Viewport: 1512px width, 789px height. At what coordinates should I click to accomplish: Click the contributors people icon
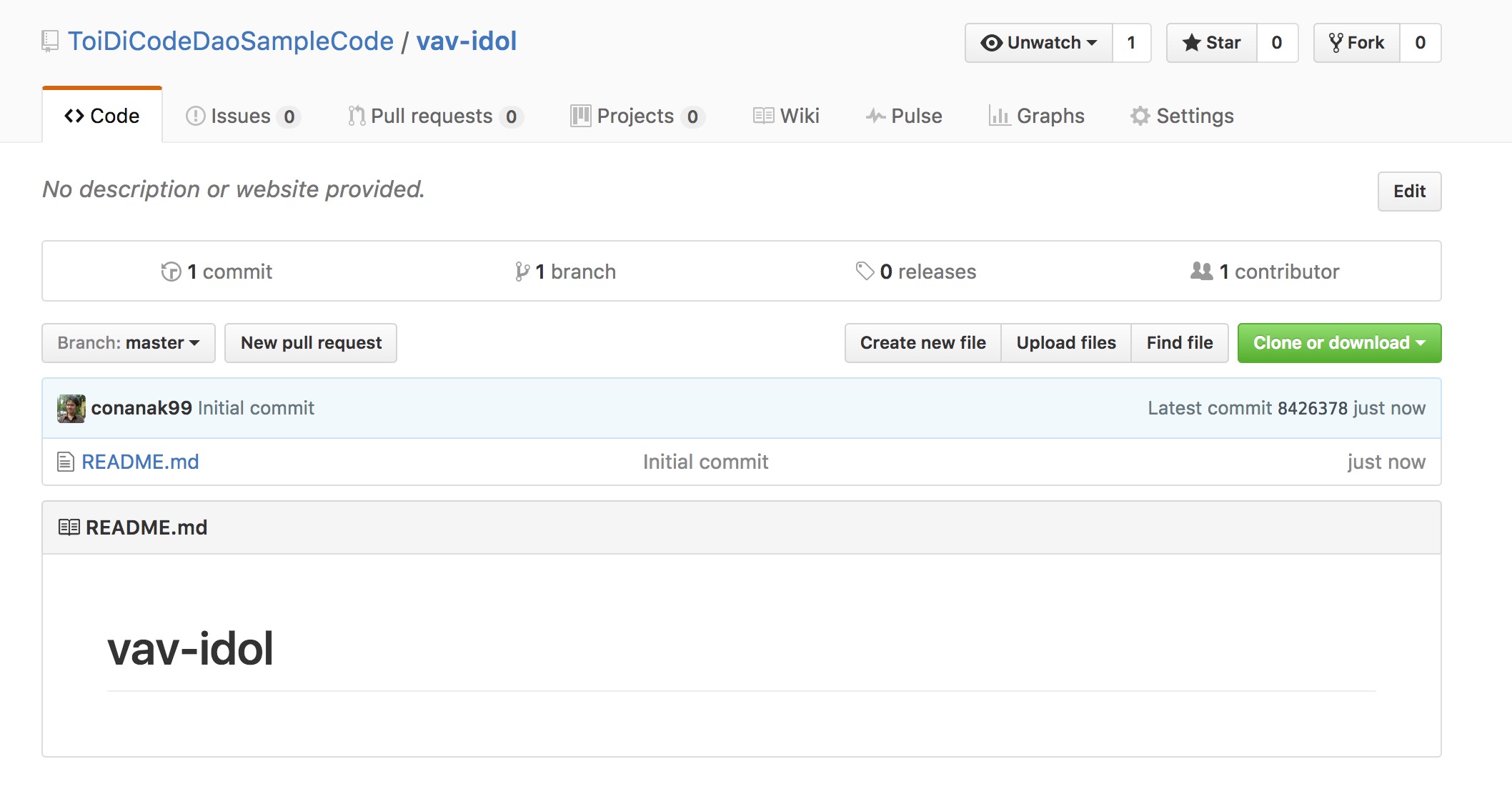click(1201, 271)
